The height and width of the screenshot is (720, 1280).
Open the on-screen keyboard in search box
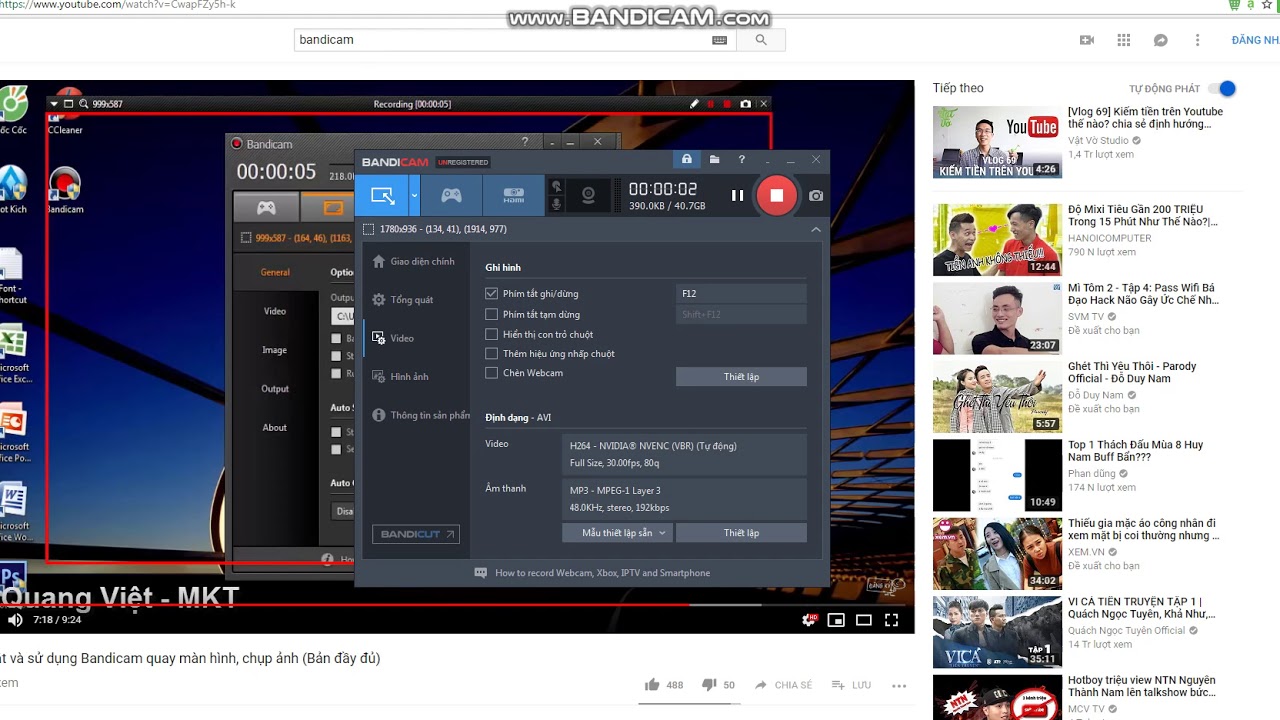pos(720,40)
